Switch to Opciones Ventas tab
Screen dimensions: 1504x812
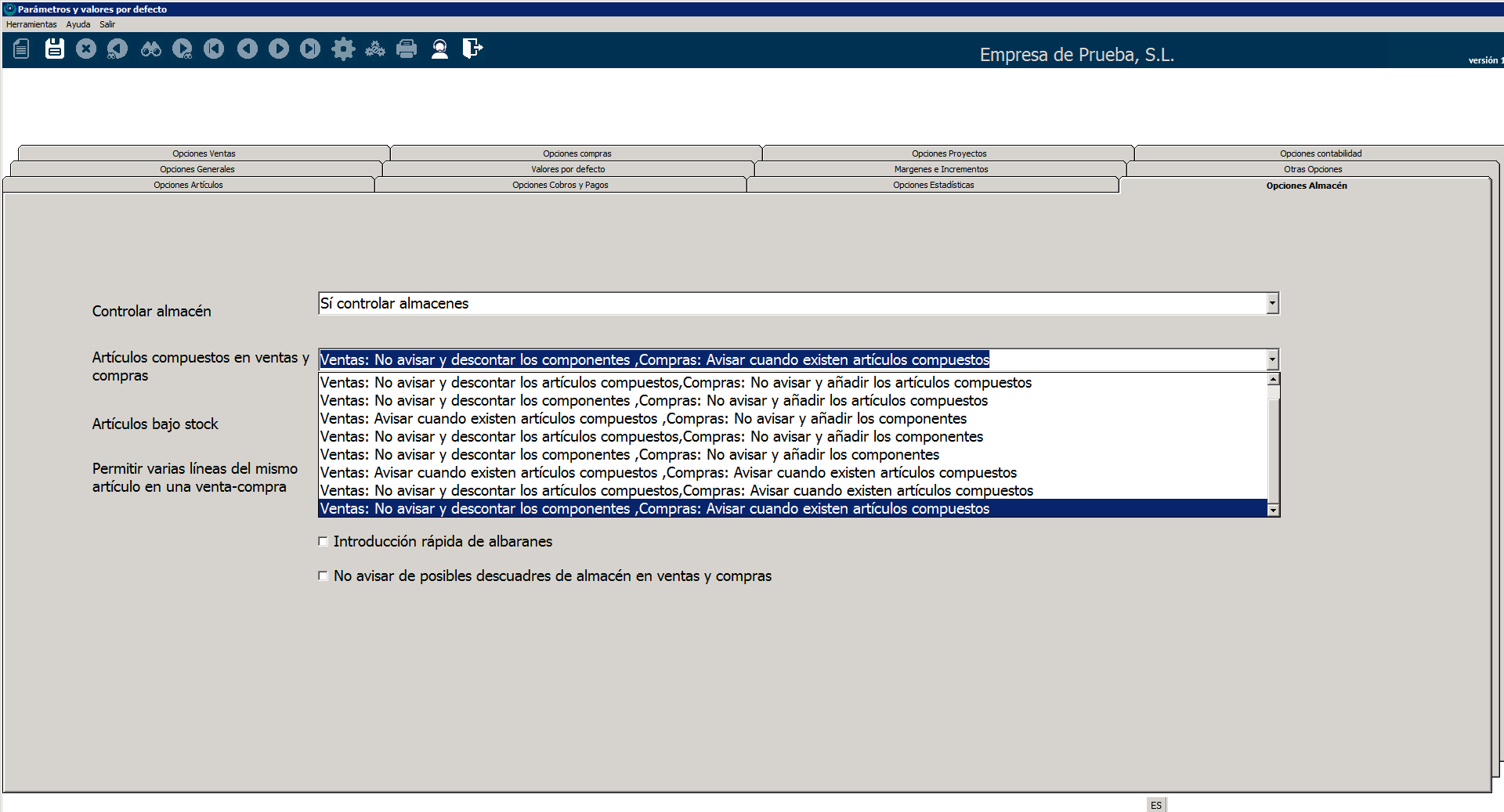pos(204,153)
